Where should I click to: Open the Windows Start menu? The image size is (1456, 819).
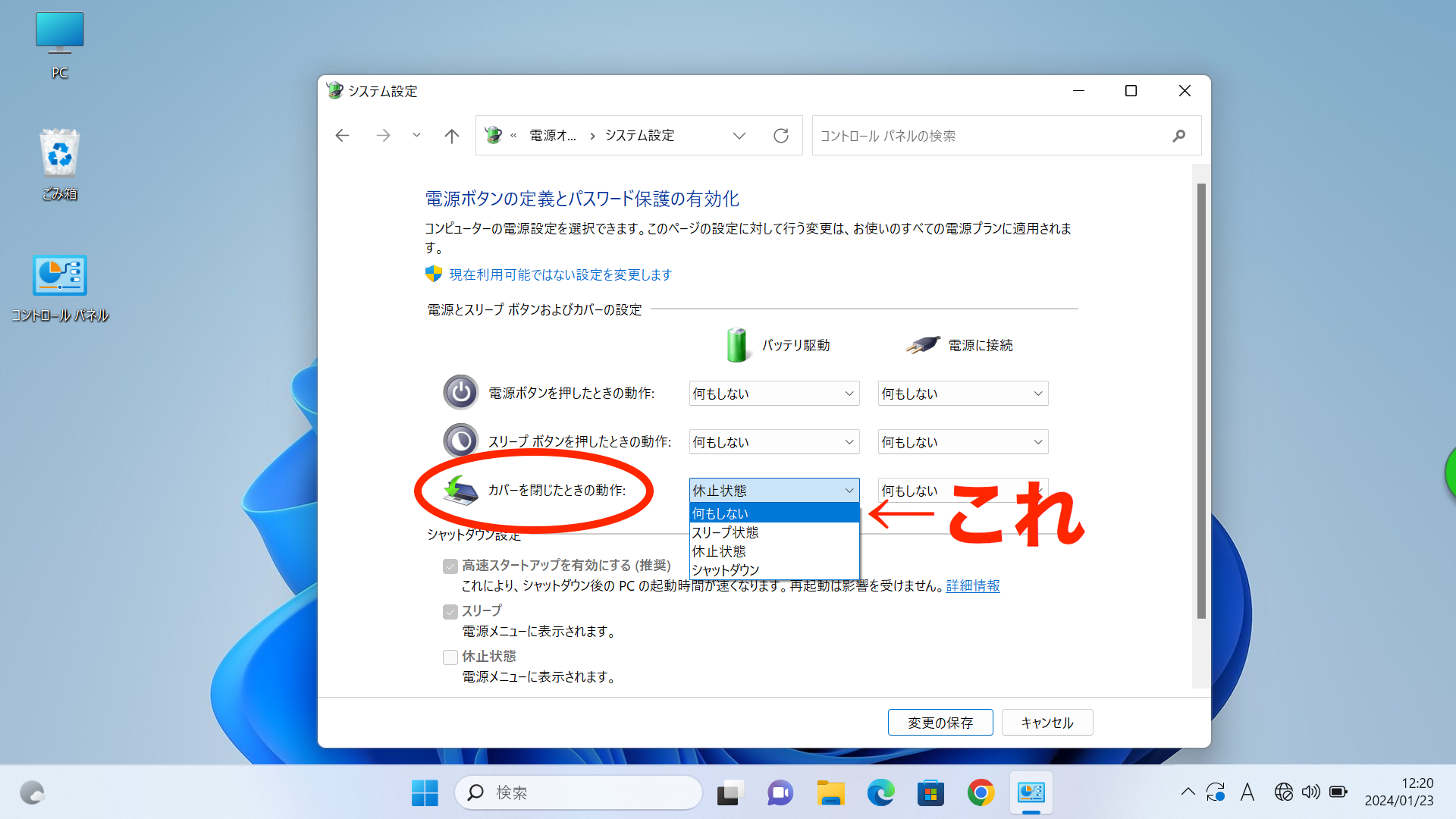click(x=425, y=792)
